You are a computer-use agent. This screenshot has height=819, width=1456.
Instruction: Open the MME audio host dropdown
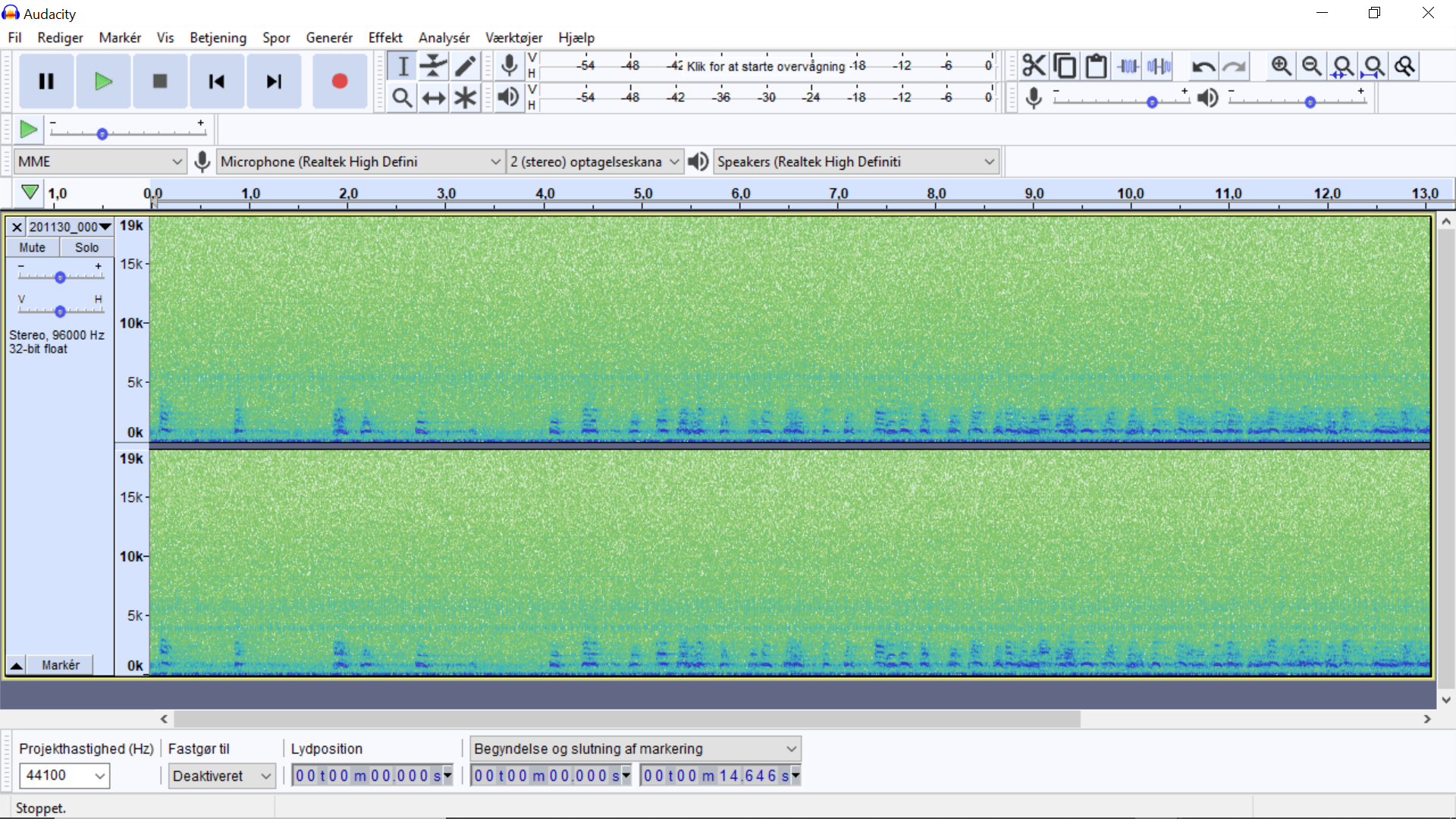(x=100, y=162)
